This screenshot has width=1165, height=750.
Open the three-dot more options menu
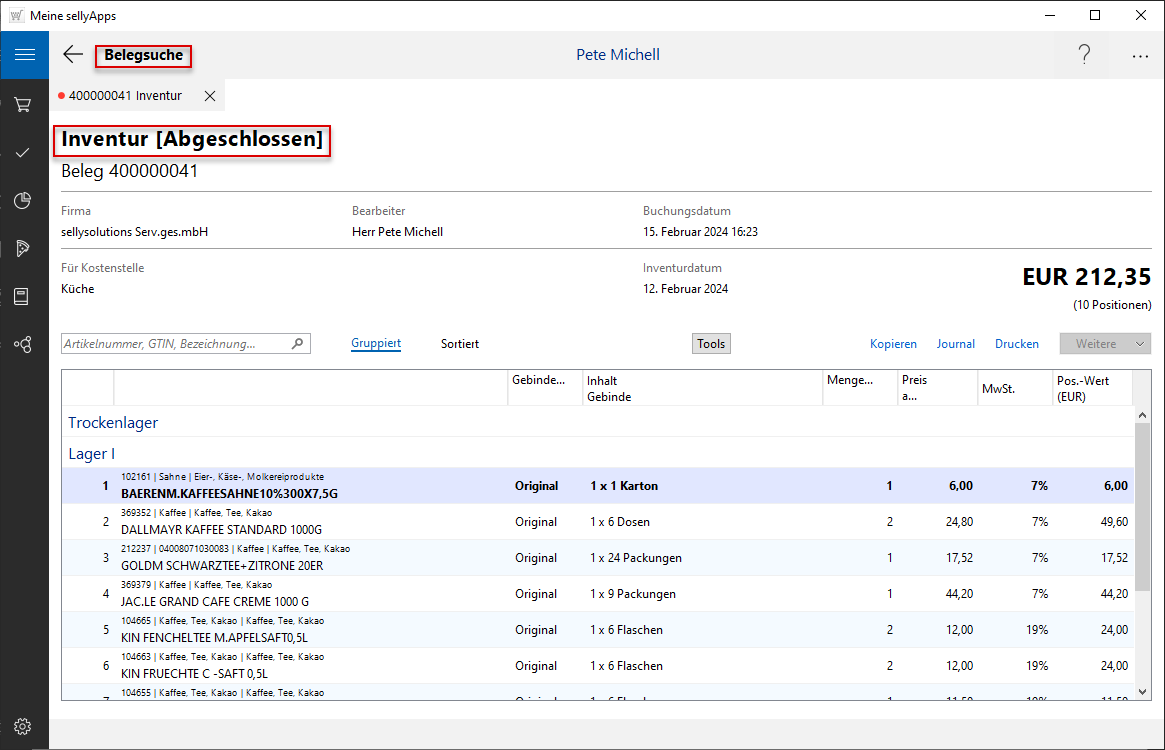[x=1140, y=56]
